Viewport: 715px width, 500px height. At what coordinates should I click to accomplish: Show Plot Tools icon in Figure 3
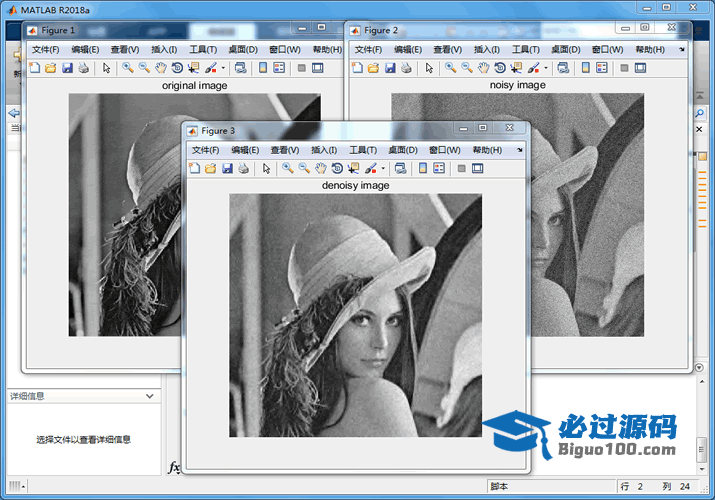tap(477, 168)
